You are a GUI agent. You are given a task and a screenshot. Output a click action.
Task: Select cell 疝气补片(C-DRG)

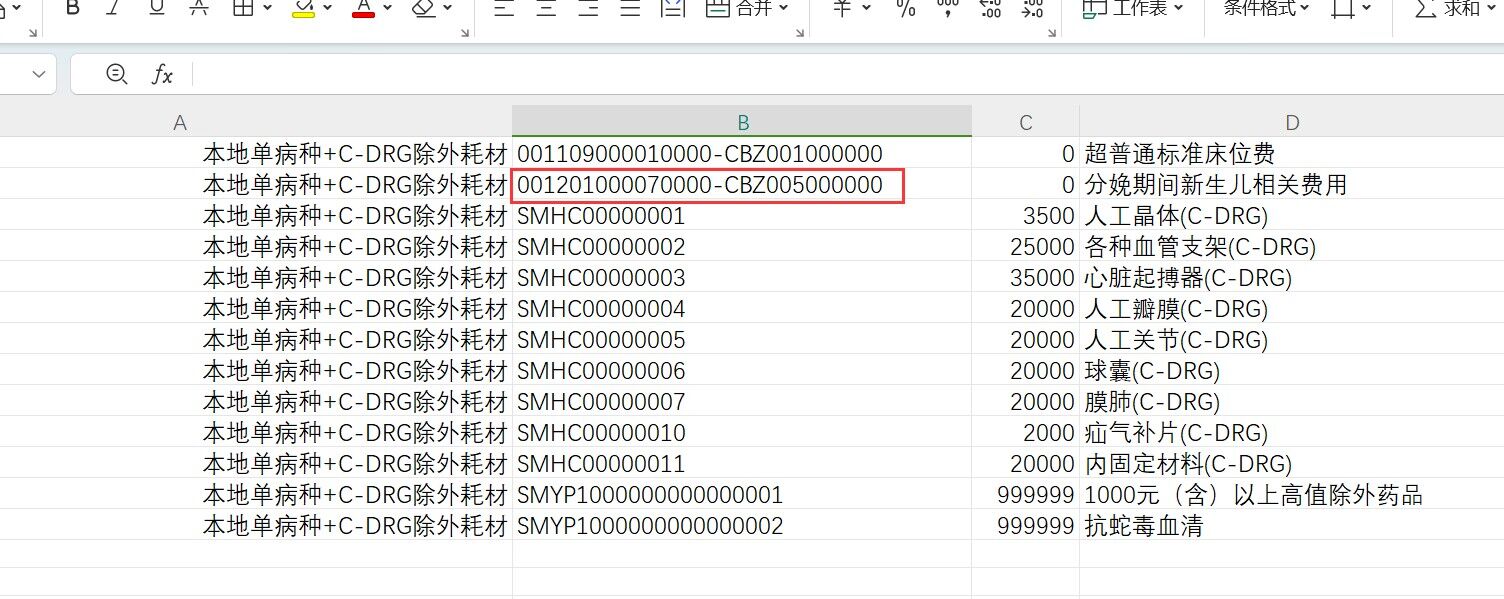tap(1292, 433)
